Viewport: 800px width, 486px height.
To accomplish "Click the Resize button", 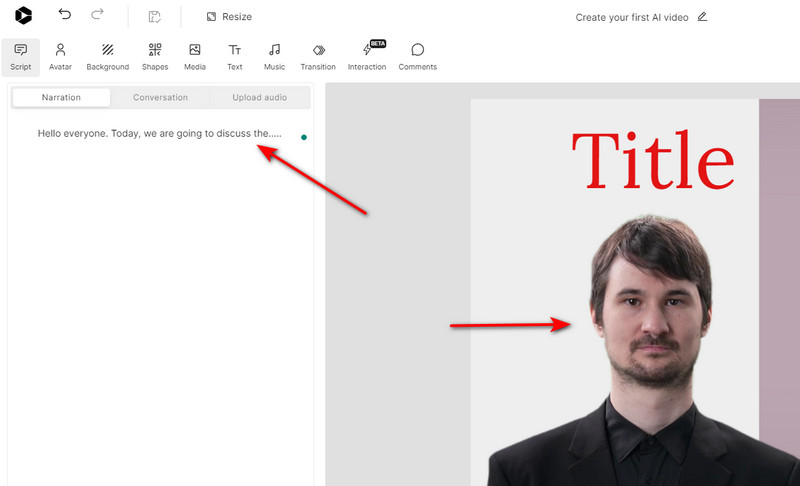I will coord(229,17).
